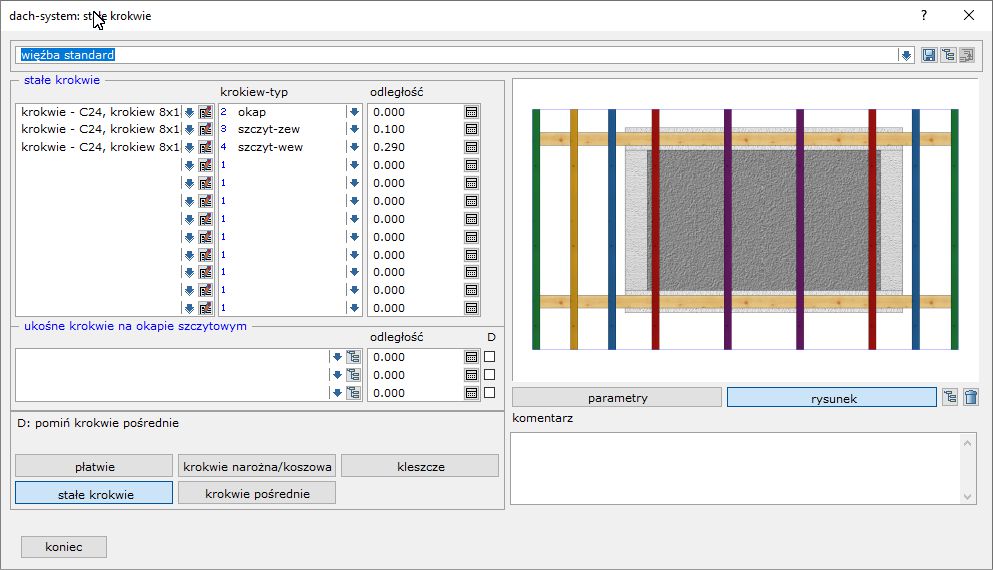Screen dimensions: 993x570
Task: Expand the więźba standard preset dropdown
Action: [906, 56]
